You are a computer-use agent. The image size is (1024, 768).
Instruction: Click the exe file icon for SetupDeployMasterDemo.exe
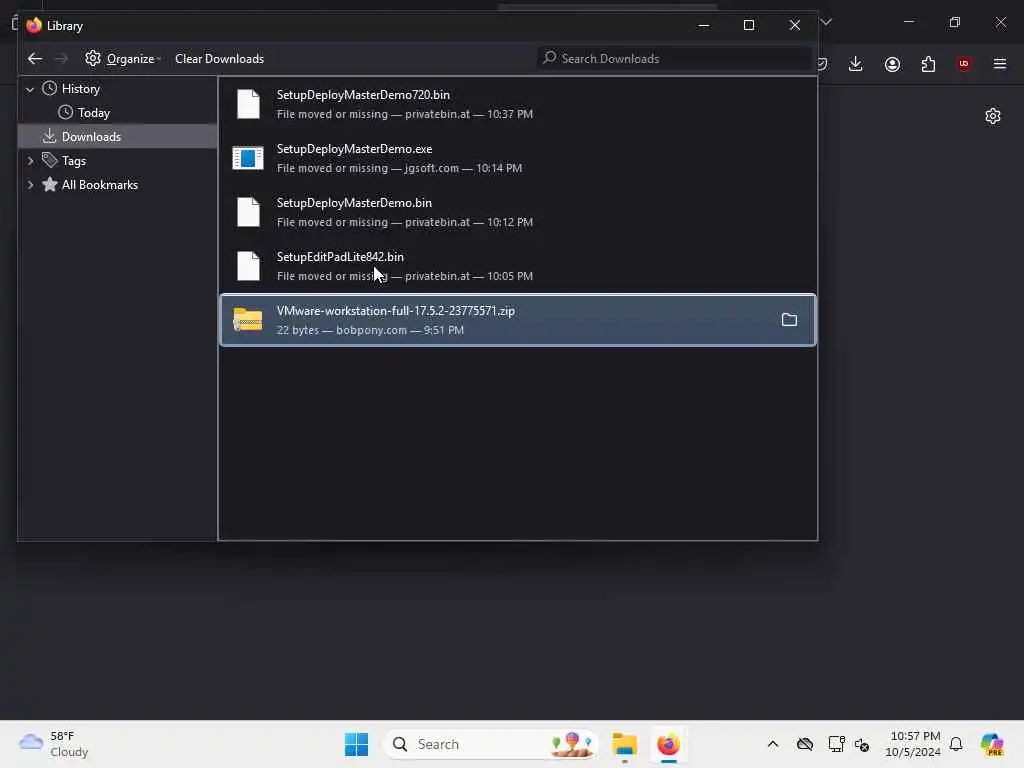coord(248,158)
